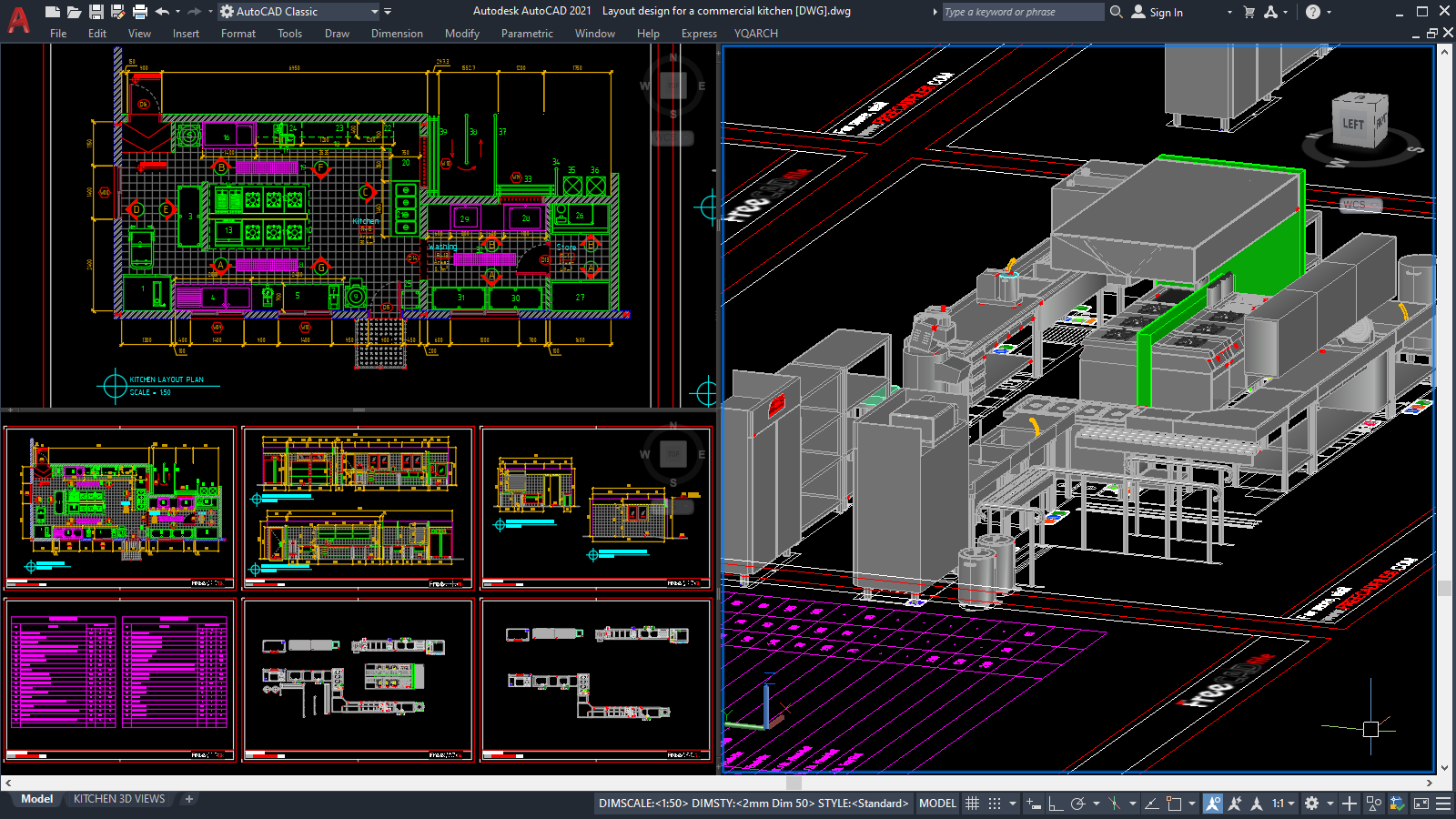The image size is (1456, 819).
Task: Toggle the grid display mode
Action: pos(973,803)
